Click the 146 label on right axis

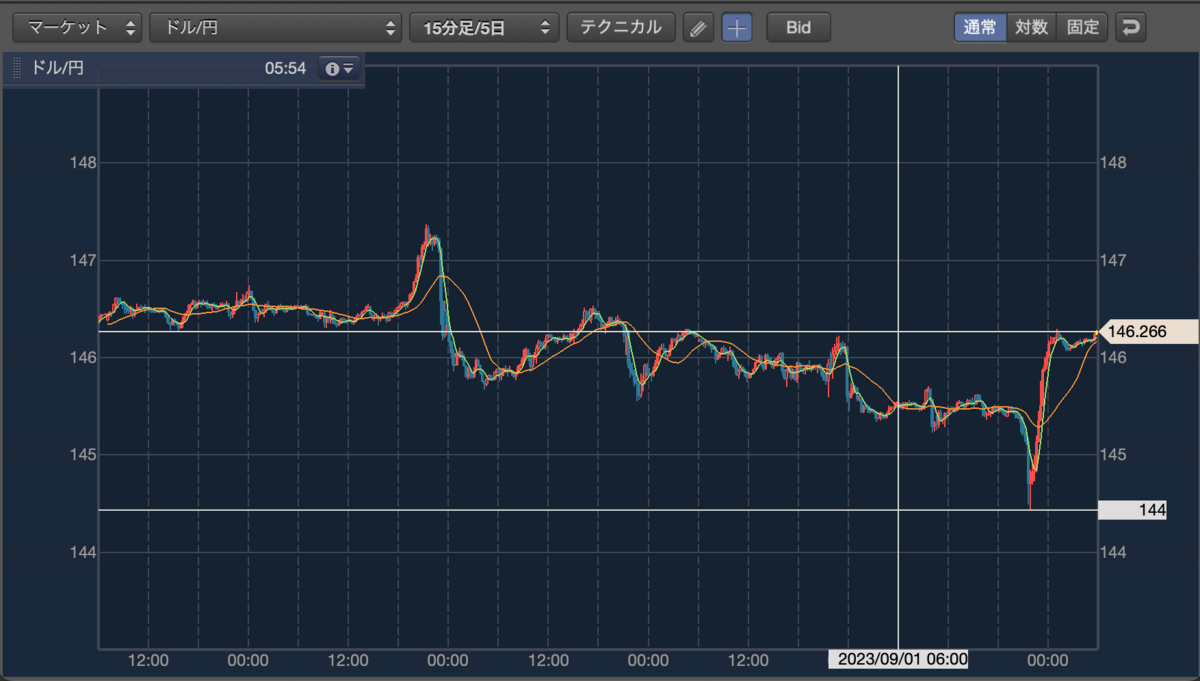point(1113,357)
